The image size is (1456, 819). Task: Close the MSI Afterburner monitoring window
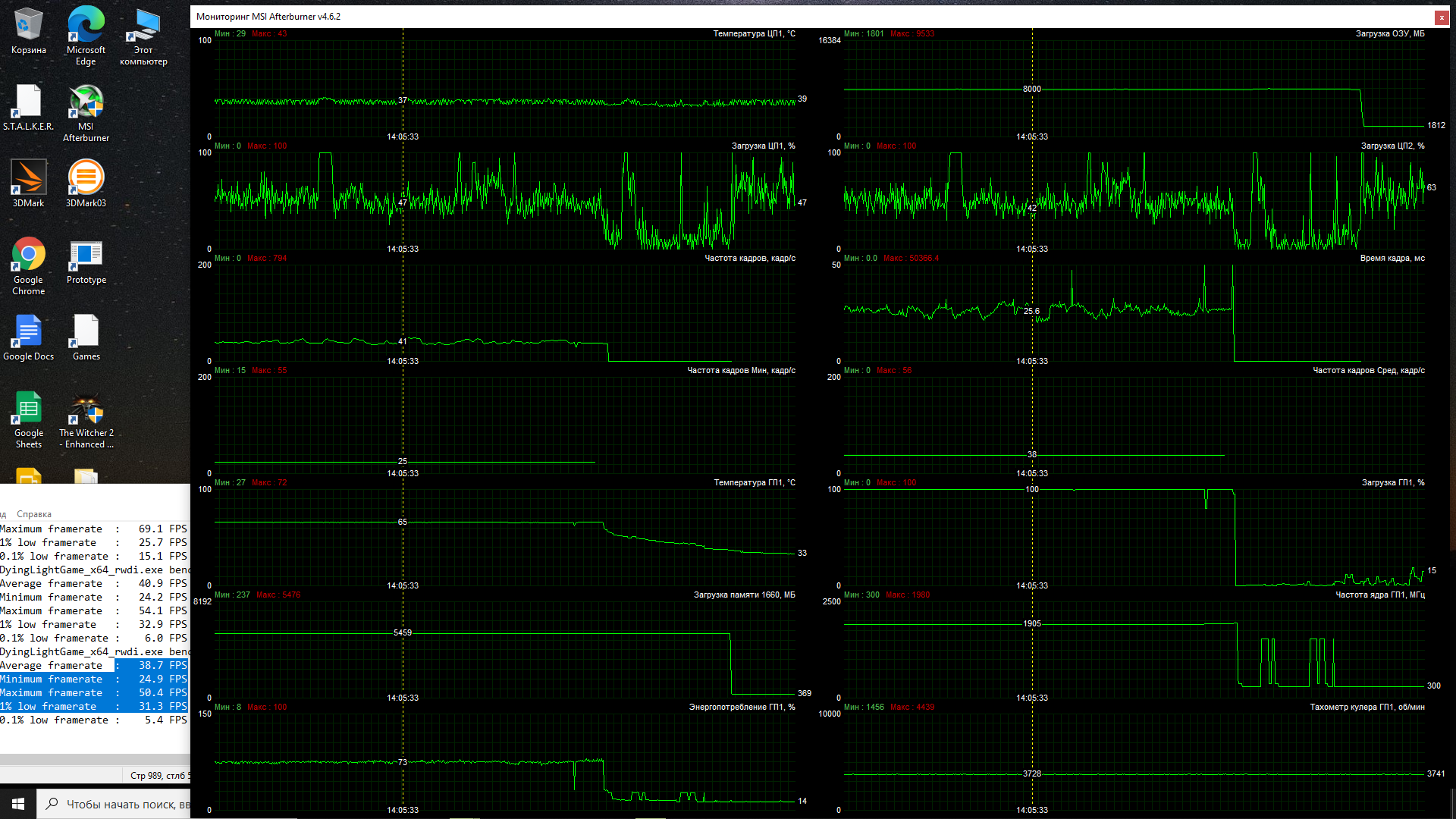tap(1441, 17)
